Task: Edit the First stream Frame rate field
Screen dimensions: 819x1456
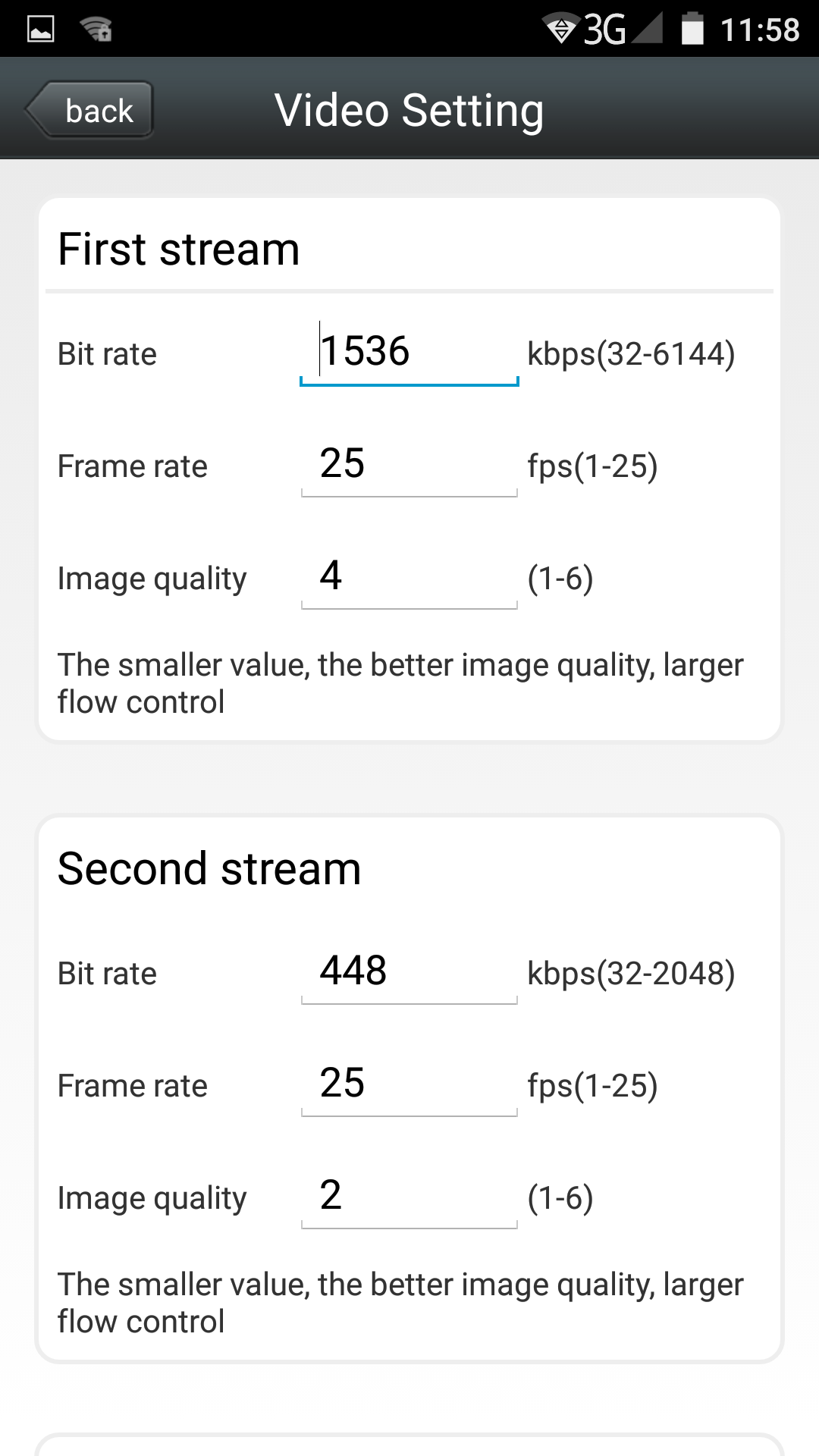Action: point(409,464)
